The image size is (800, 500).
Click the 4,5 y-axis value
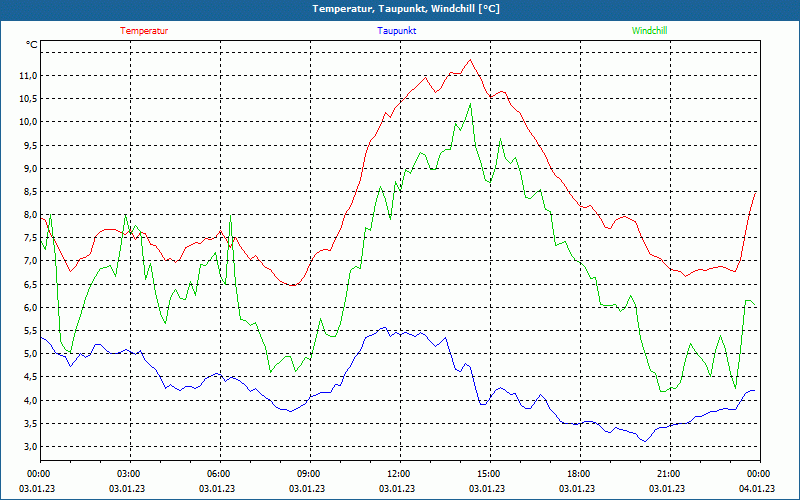(x=30, y=377)
